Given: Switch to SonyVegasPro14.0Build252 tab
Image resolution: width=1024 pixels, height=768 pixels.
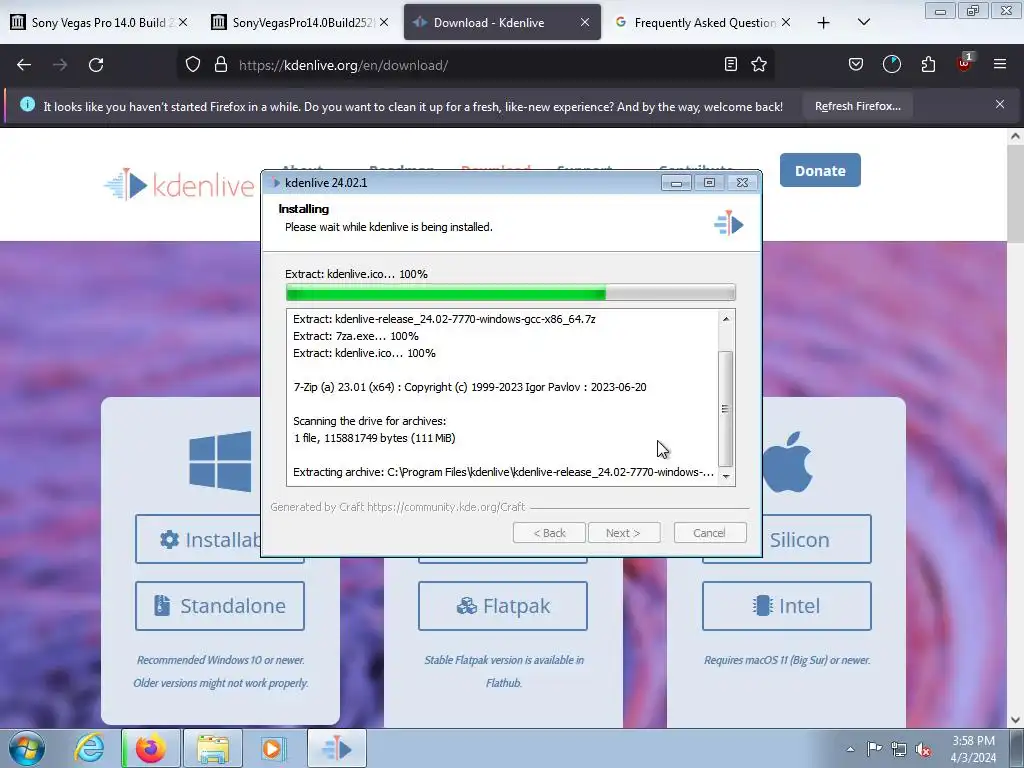Looking at the screenshot, I should click(x=299, y=22).
